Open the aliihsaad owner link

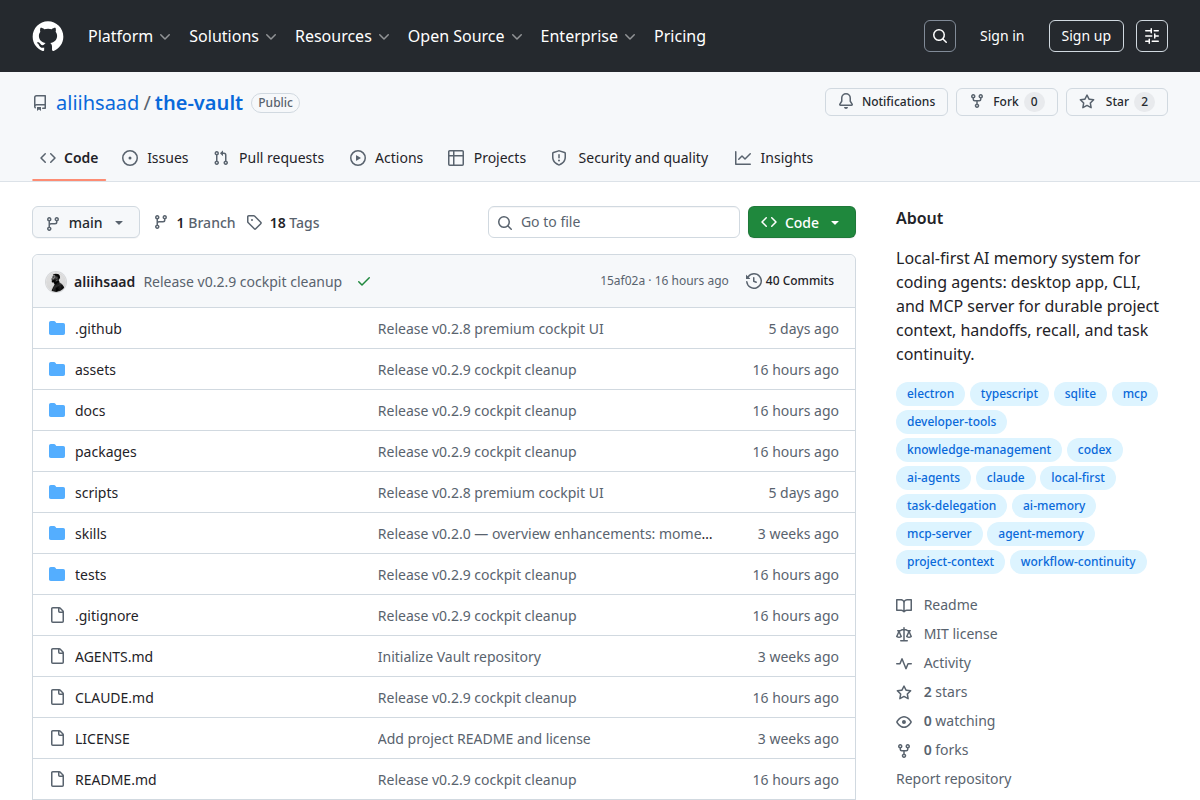pyautogui.click(x=97, y=103)
